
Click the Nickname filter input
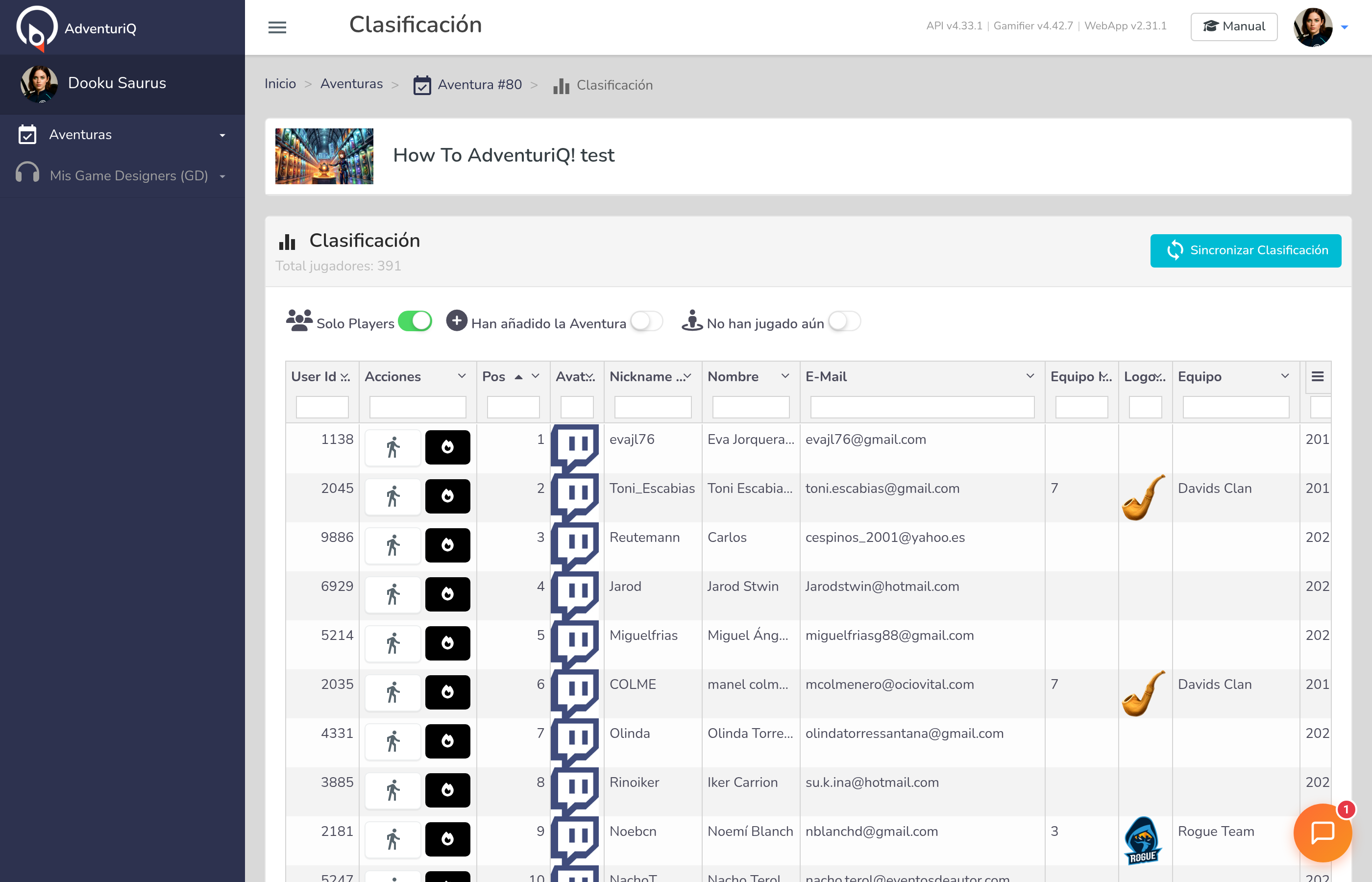pos(653,407)
